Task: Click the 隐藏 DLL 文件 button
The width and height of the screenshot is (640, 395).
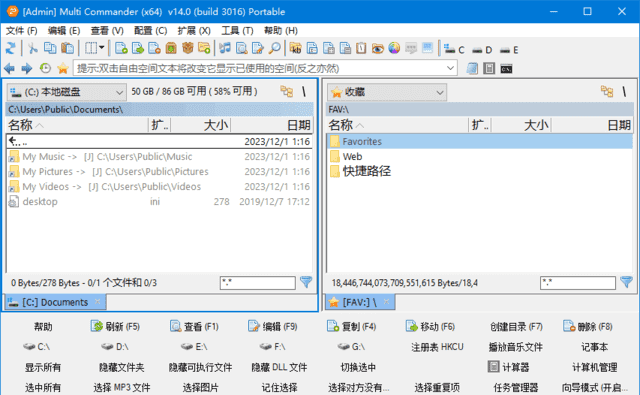Action: click(279, 367)
